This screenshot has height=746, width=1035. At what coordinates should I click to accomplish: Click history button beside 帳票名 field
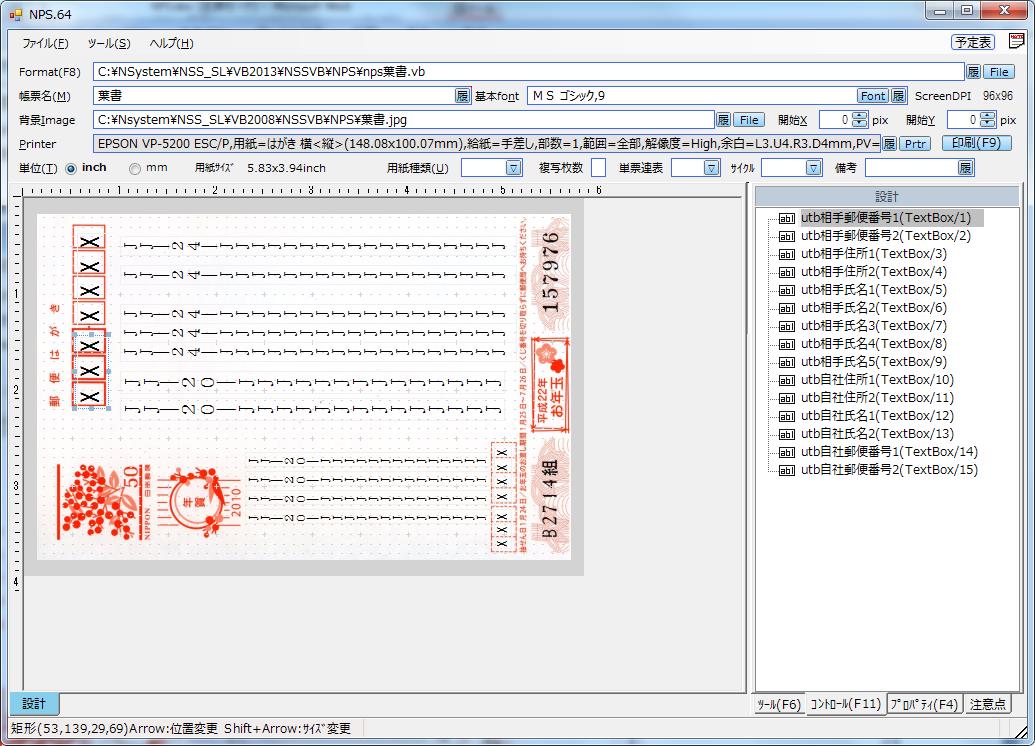(x=462, y=96)
